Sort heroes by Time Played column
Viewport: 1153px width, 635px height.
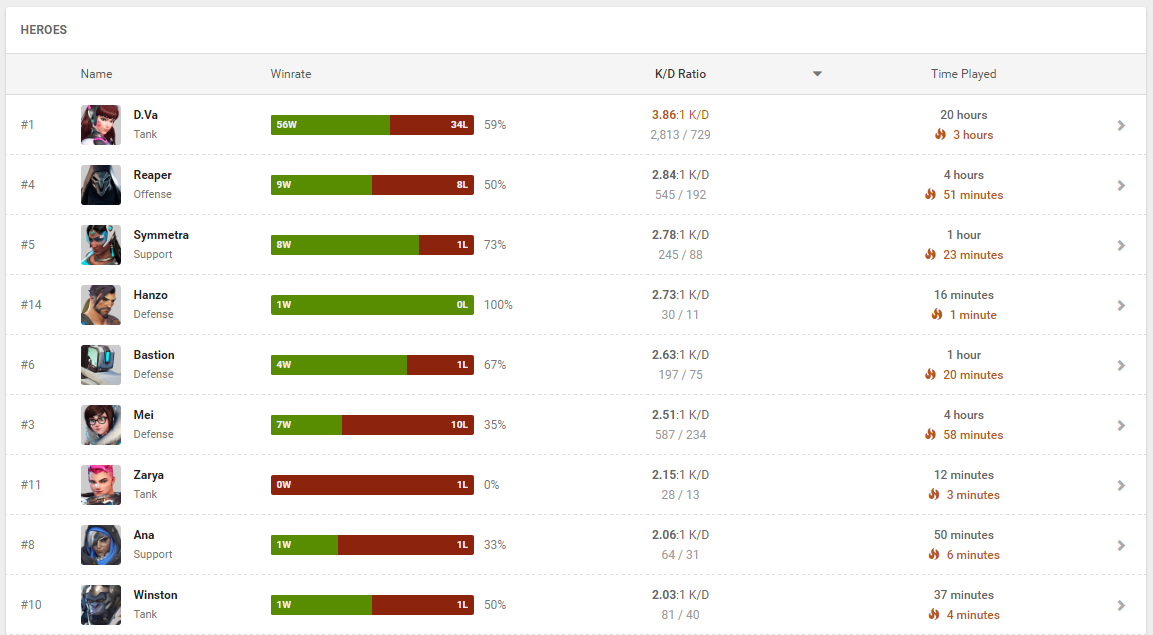[x=963, y=74]
